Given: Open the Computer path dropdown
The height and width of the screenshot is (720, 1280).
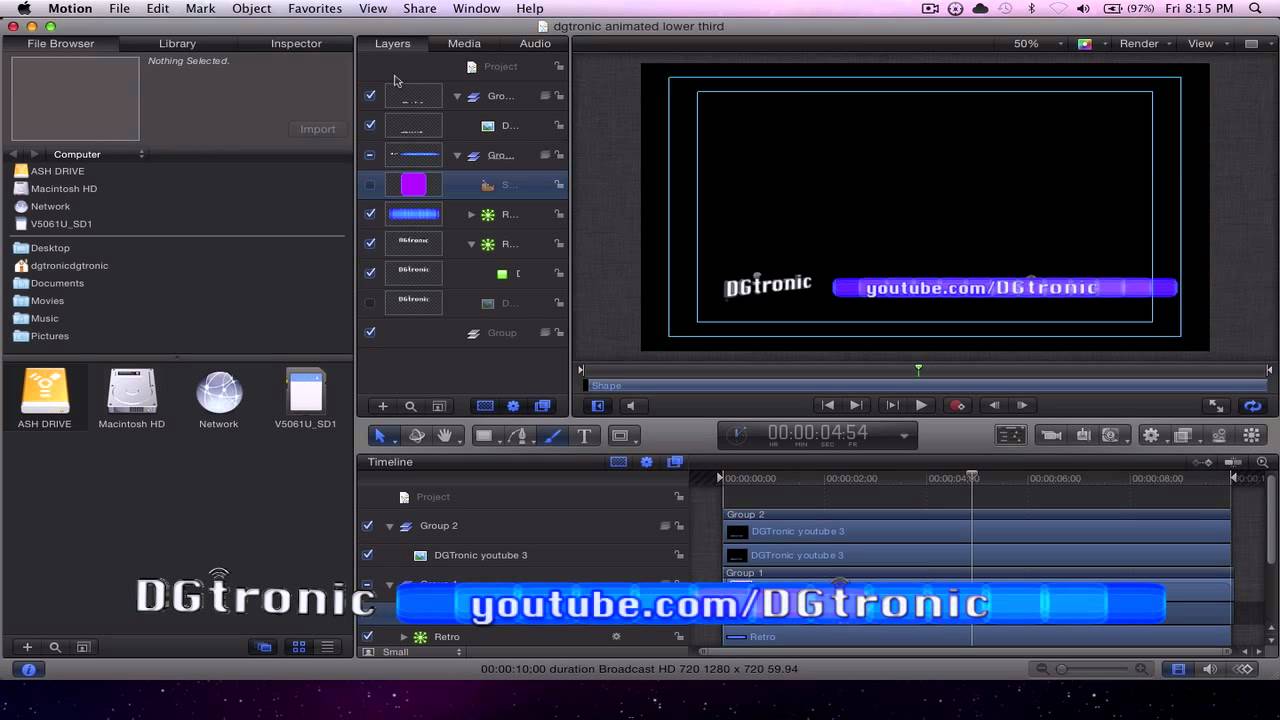Looking at the screenshot, I should [98, 154].
